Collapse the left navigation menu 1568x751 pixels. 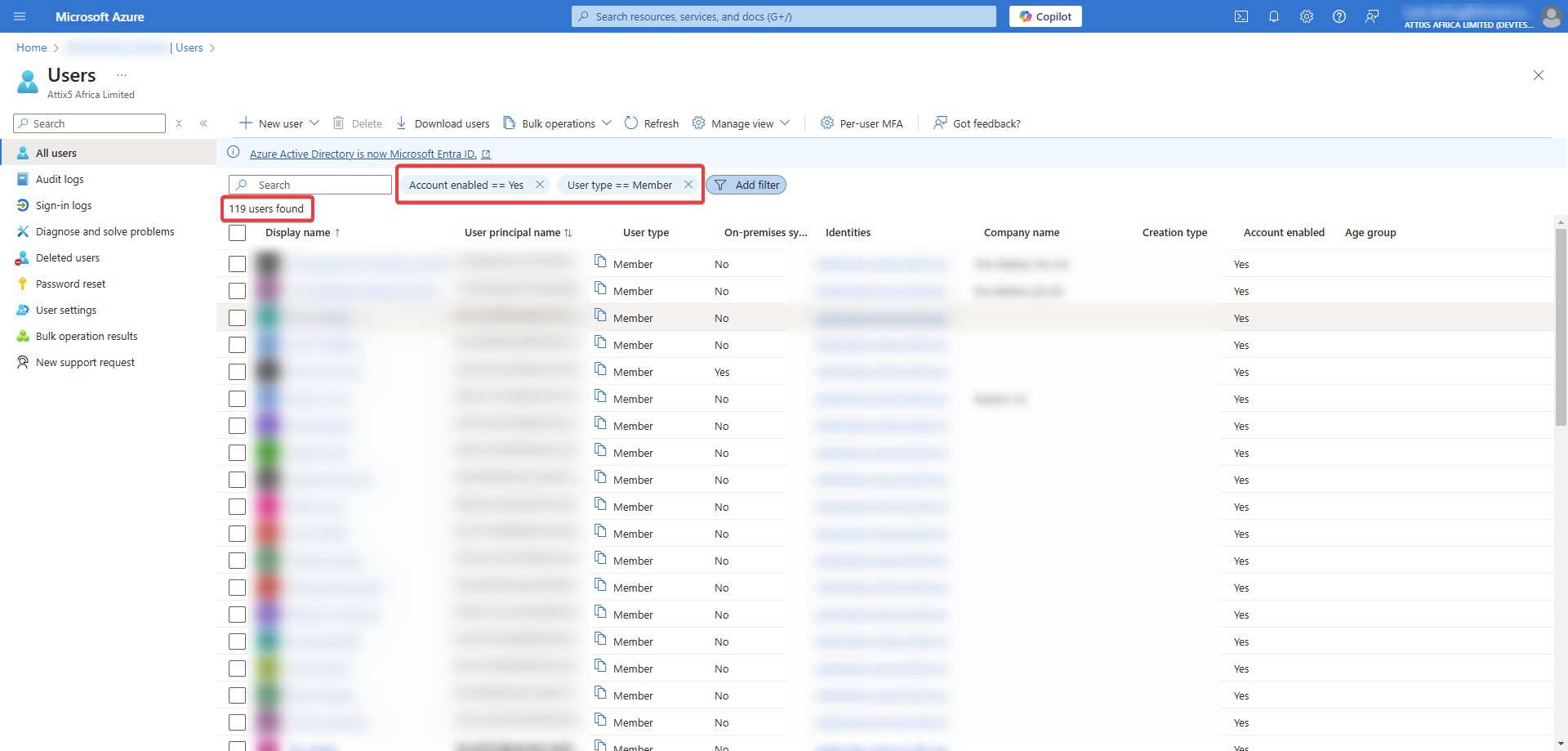pos(203,123)
